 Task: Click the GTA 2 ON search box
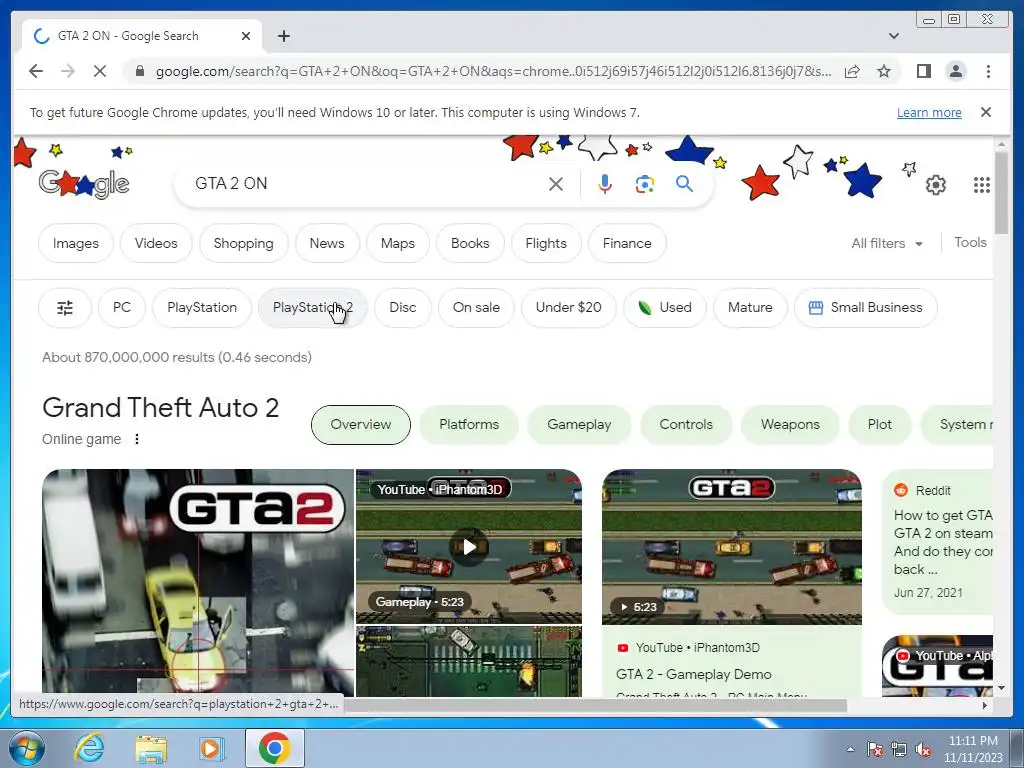coord(366,184)
